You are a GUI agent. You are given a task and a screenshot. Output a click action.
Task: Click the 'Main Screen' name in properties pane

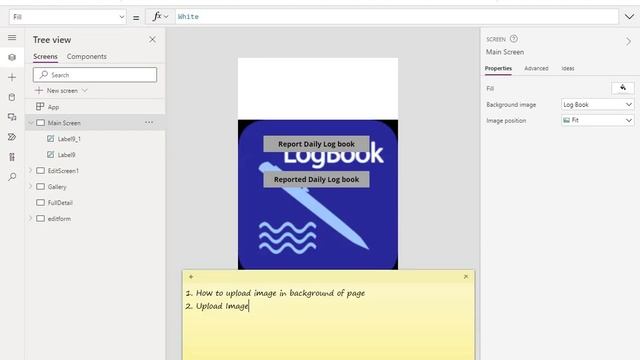(505, 52)
